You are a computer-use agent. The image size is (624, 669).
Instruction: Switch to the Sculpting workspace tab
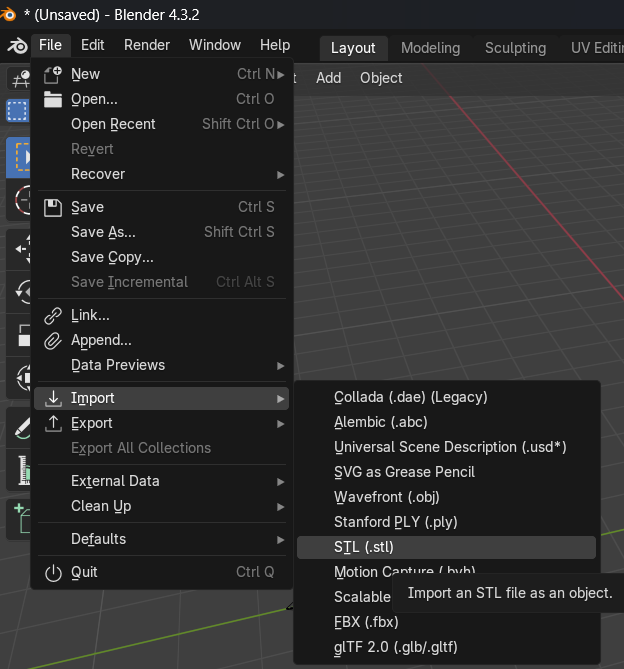coord(515,48)
